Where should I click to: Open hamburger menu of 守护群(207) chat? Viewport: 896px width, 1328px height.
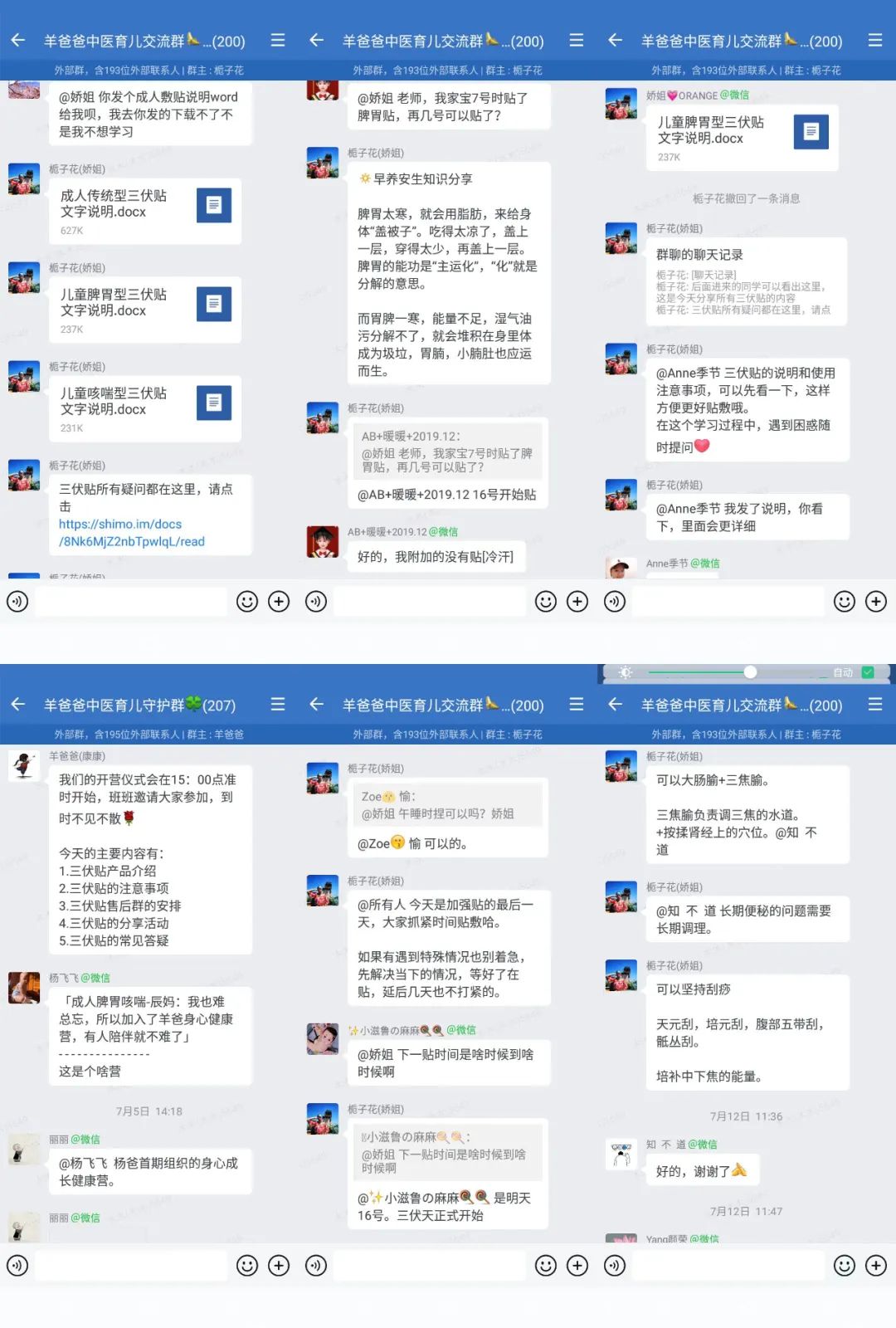pos(278,705)
